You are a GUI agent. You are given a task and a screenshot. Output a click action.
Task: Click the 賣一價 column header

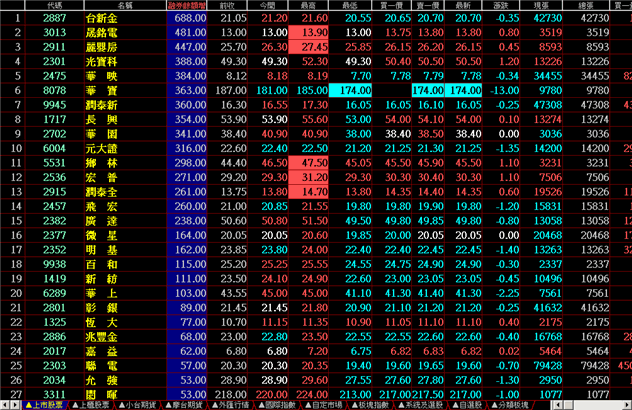click(x=428, y=5)
